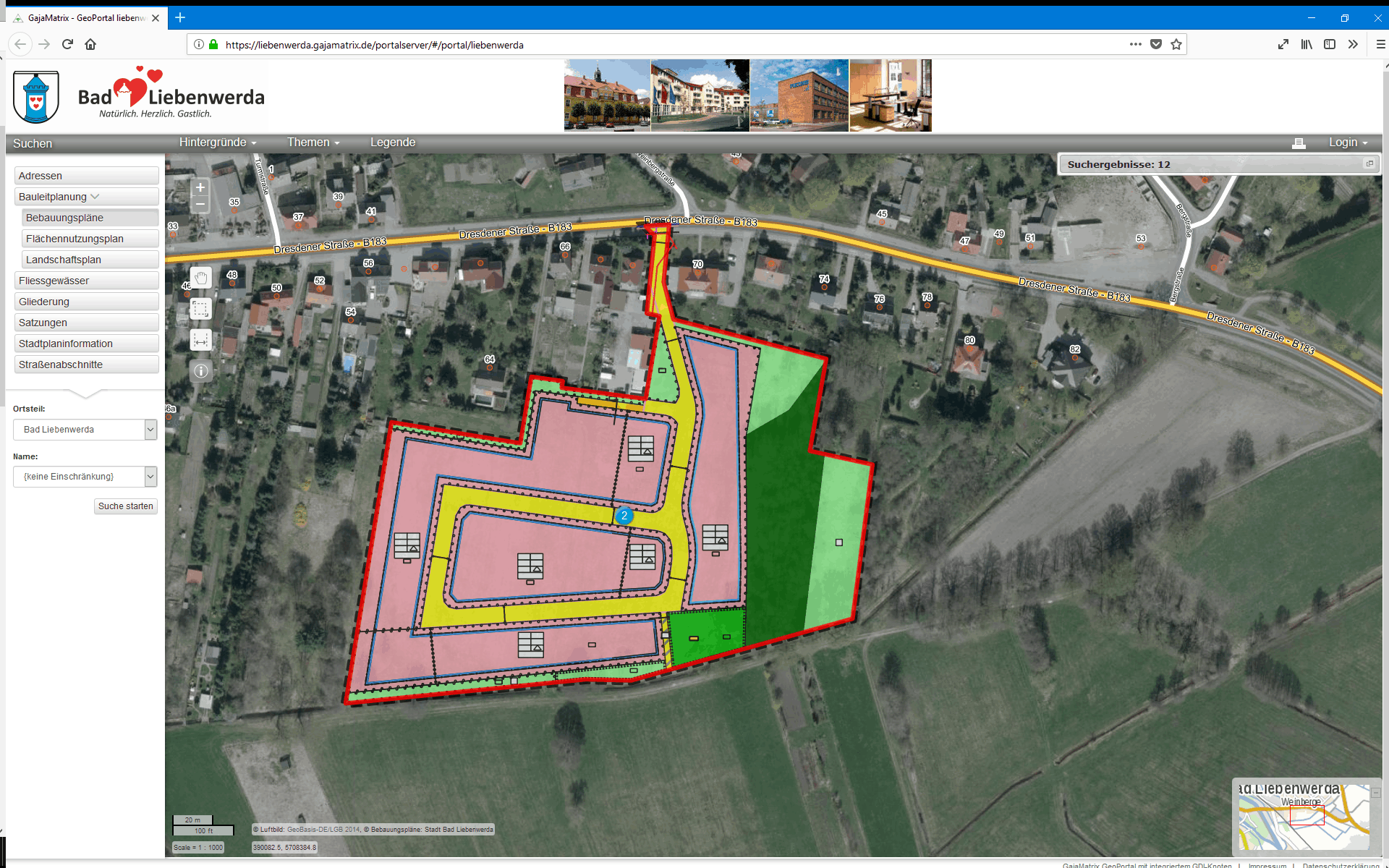
Task: Expand the Suchergebnisse results panel
Action: (x=1369, y=164)
